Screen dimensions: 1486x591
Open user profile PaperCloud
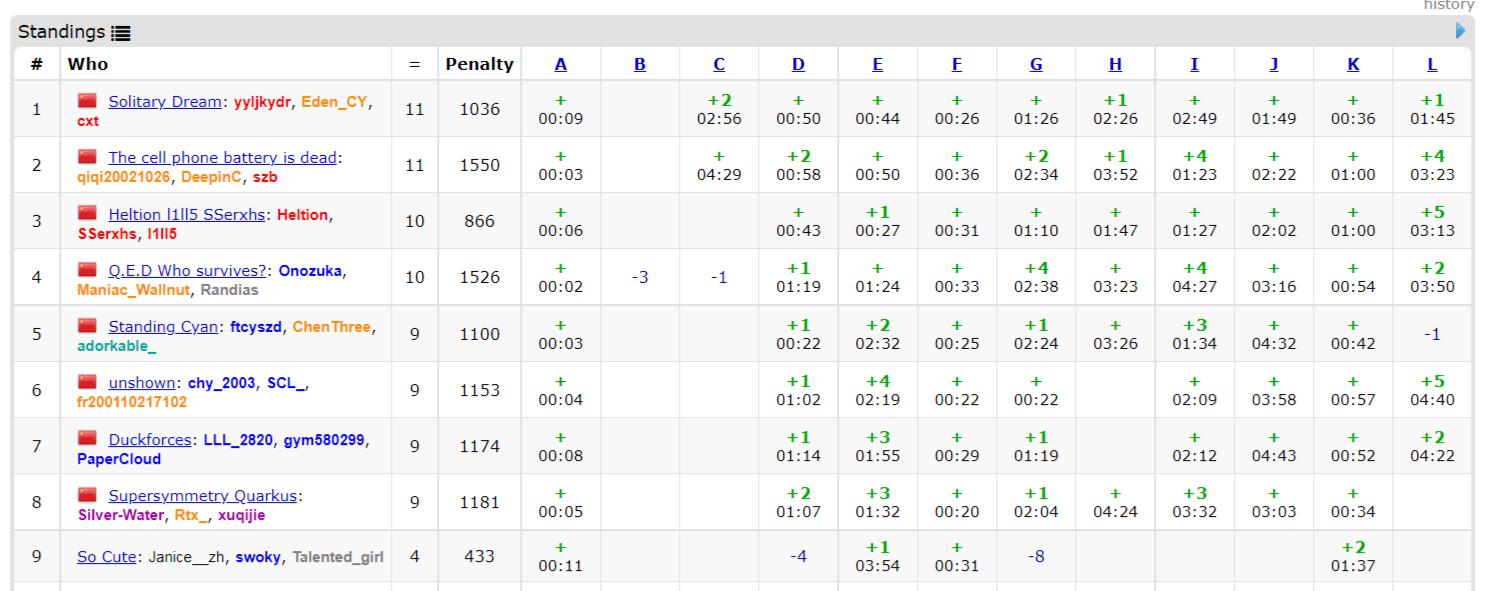[x=119, y=459]
